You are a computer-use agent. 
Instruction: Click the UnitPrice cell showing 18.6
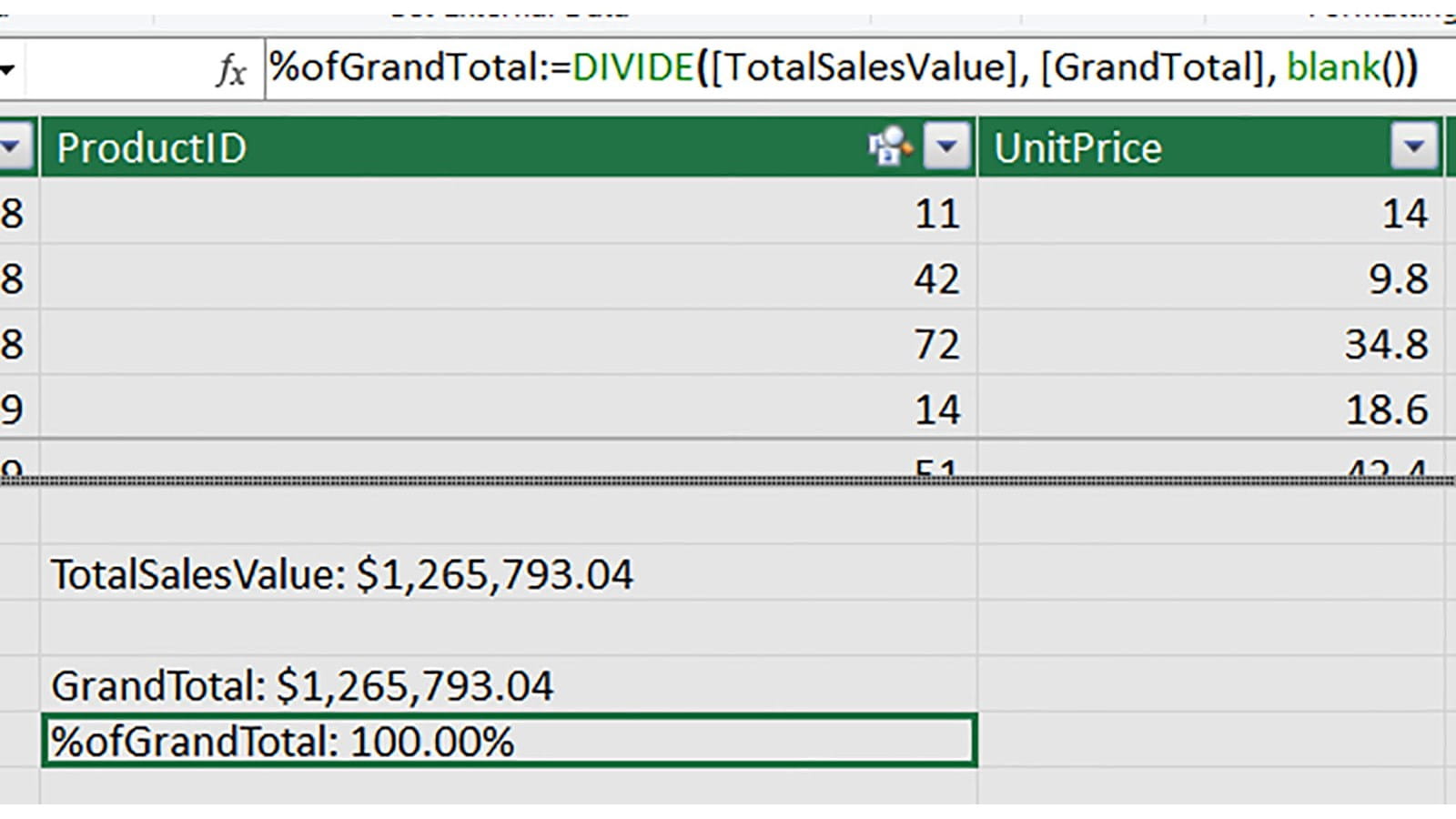click(x=1210, y=409)
